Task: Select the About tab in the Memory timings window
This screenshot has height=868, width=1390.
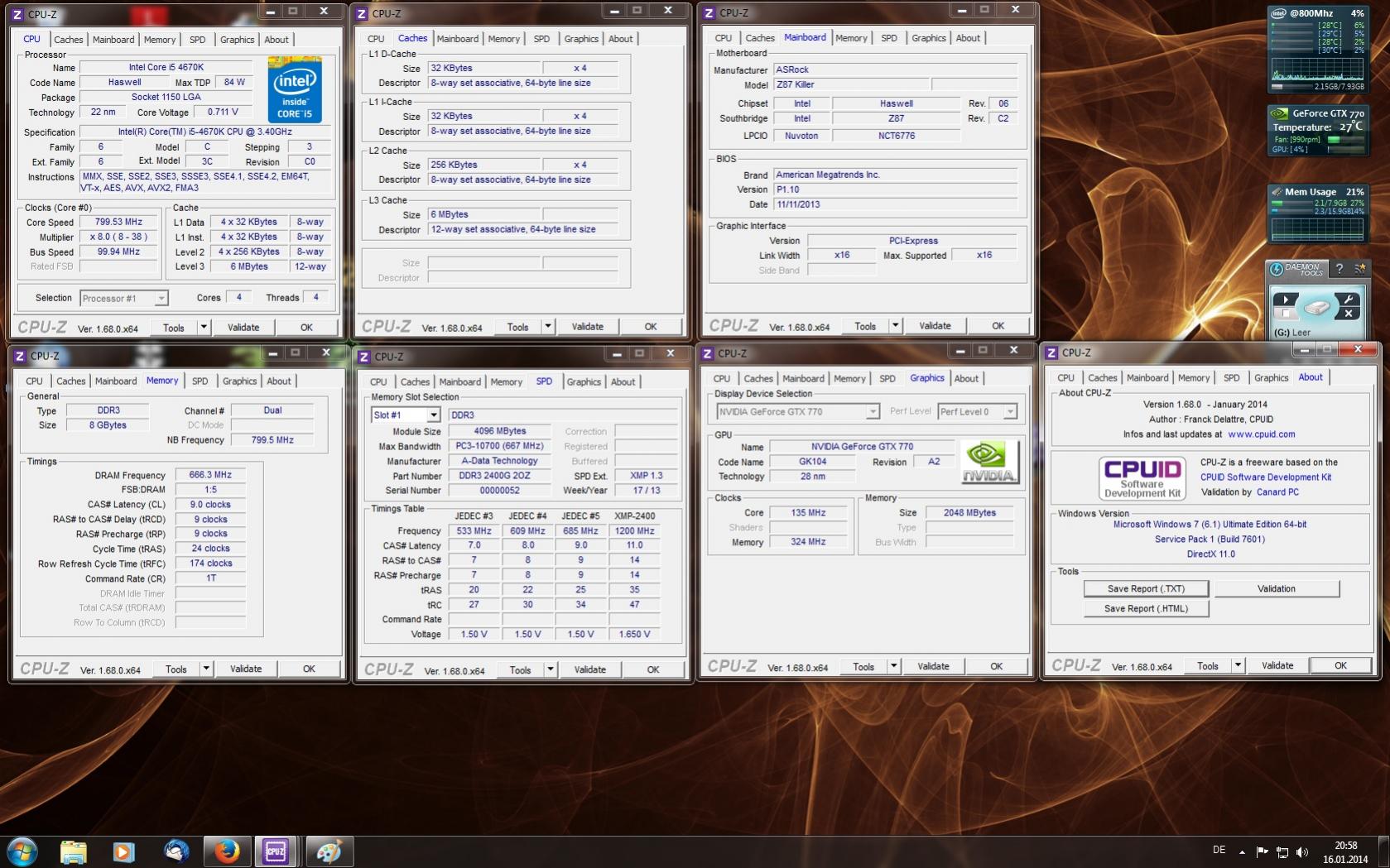Action: pos(279,381)
